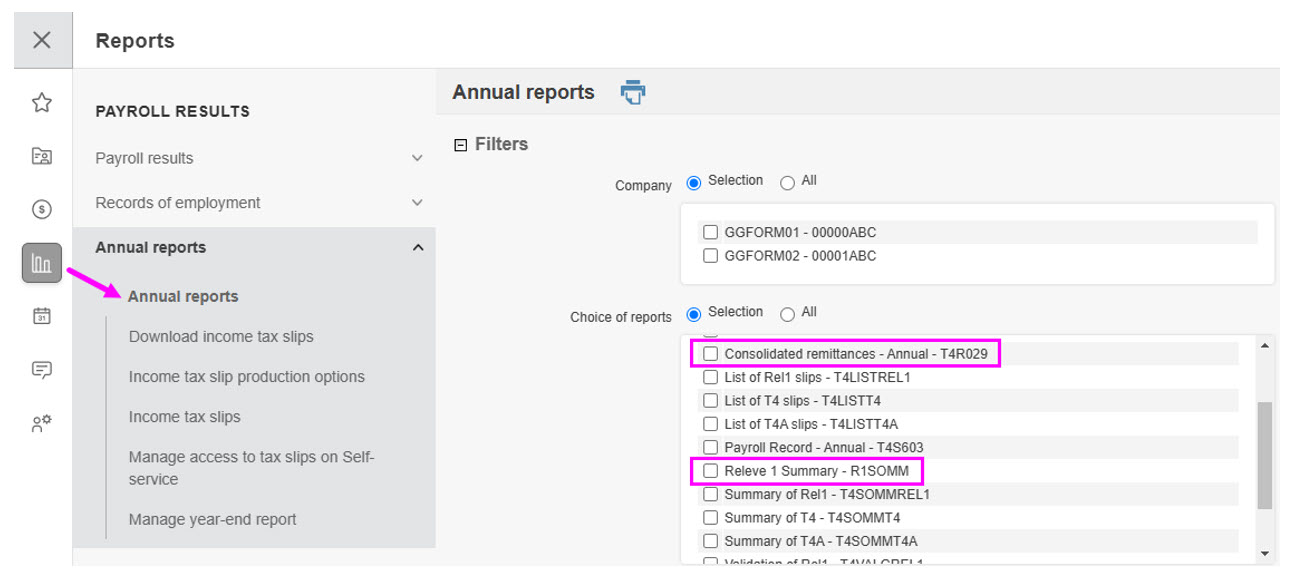Collapse the Filters section
This screenshot has width=1304, height=575.
(x=461, y=145)
